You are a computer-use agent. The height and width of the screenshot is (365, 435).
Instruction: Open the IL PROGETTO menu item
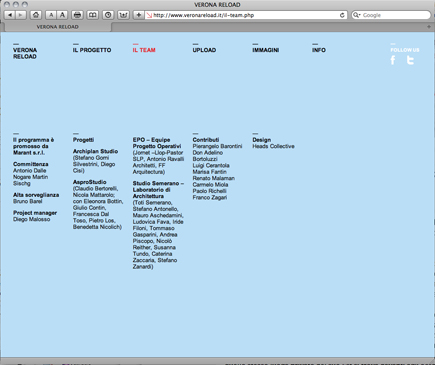click(x=92, y=50)
